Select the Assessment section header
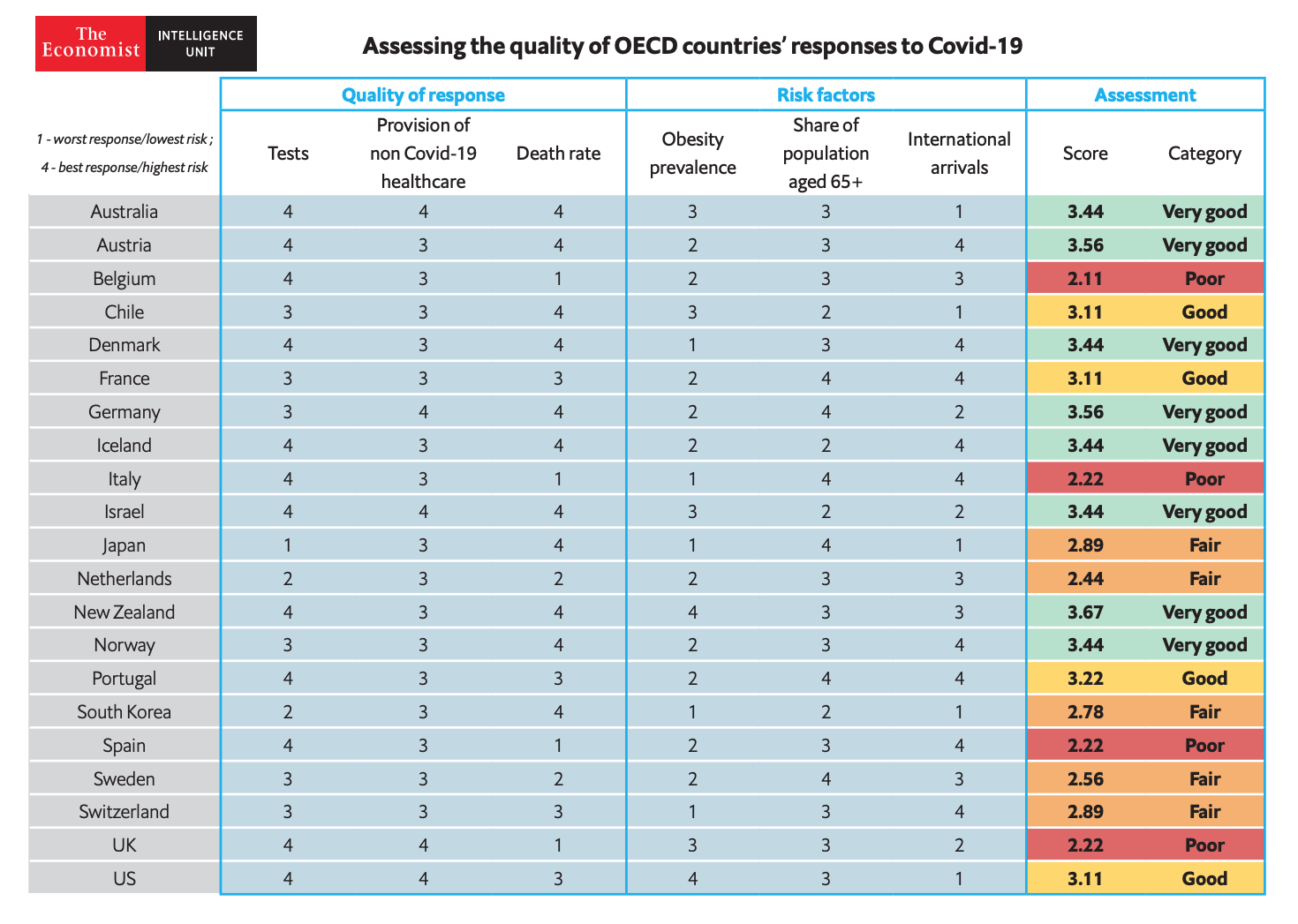Screen dimensions: 1298x924 tap(1144, 95)
